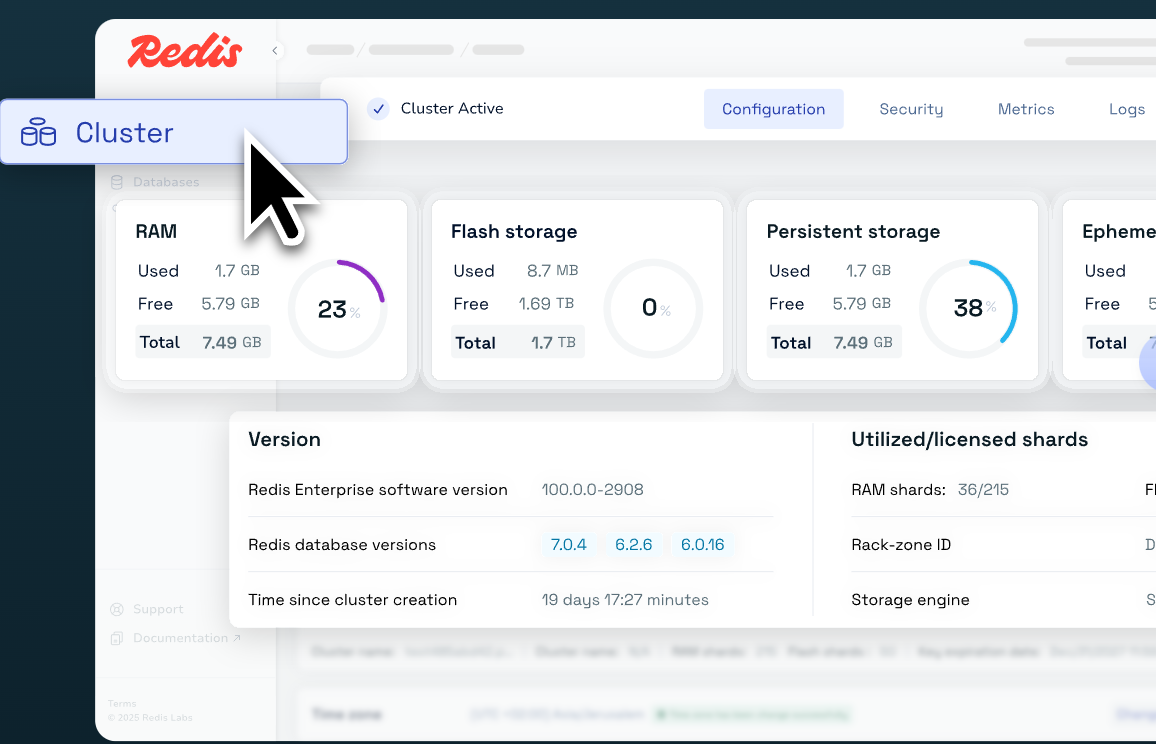Click the Time since cluster creation label
Screen dimensions: 1156x744
point(352,599)
